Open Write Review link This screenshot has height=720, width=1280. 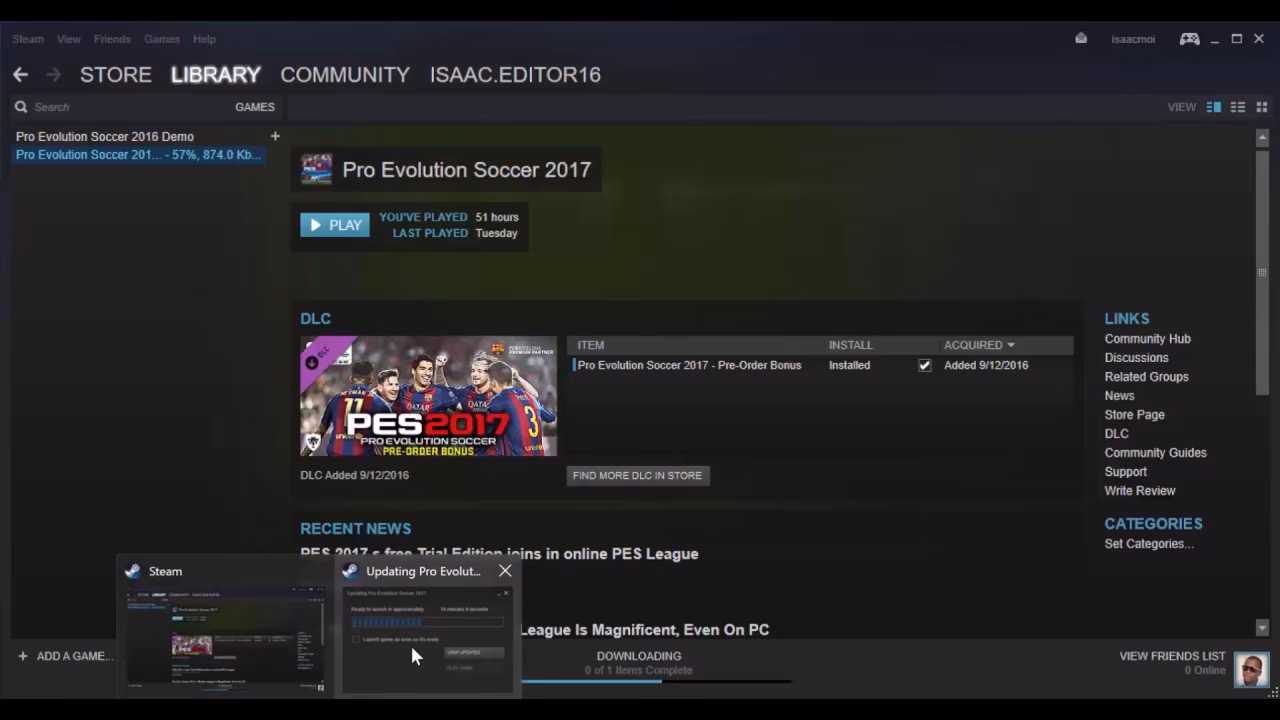pyautogui.click(x=1140, y=491)
